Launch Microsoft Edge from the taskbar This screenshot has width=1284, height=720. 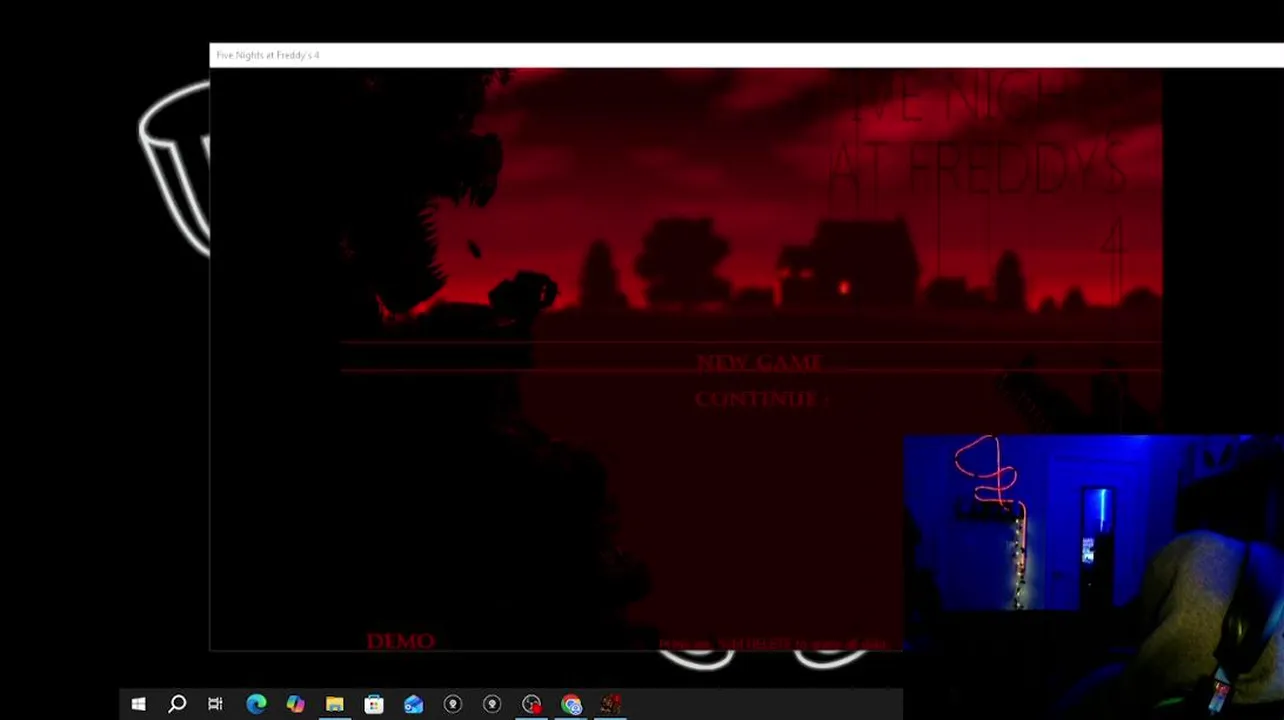tap(256, 704)
